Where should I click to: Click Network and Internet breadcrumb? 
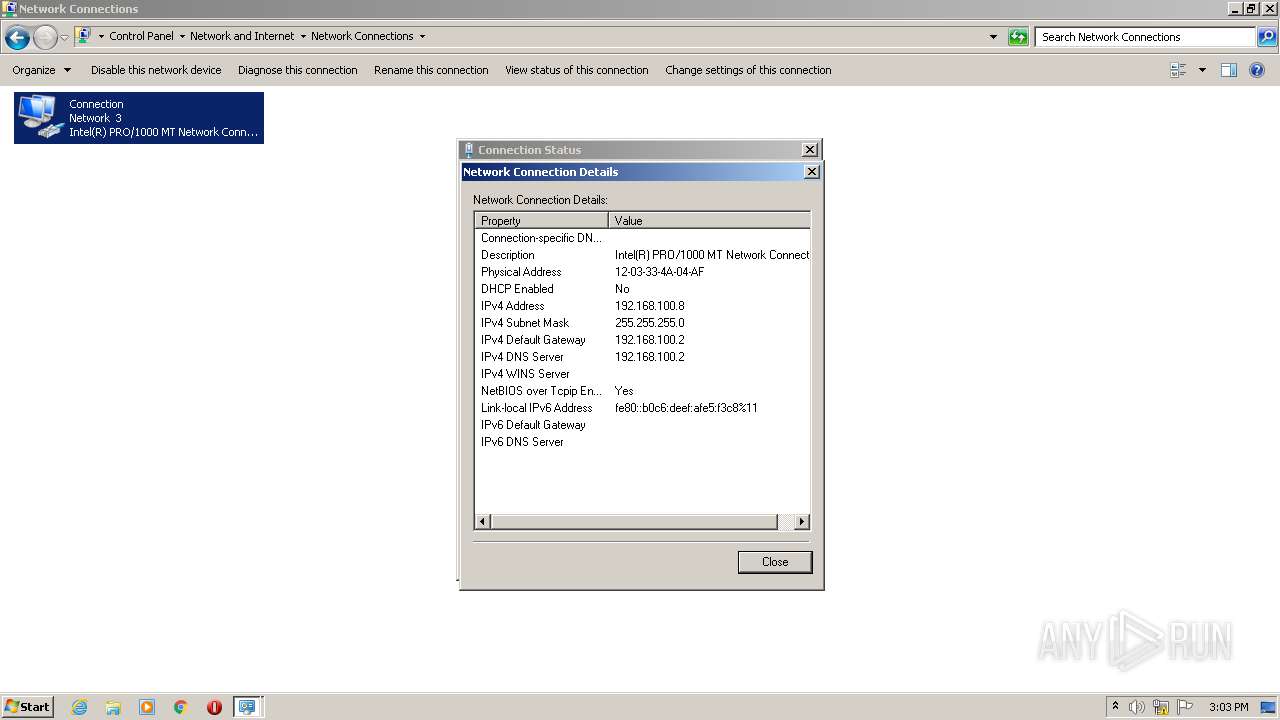click(x=242, y=36)
